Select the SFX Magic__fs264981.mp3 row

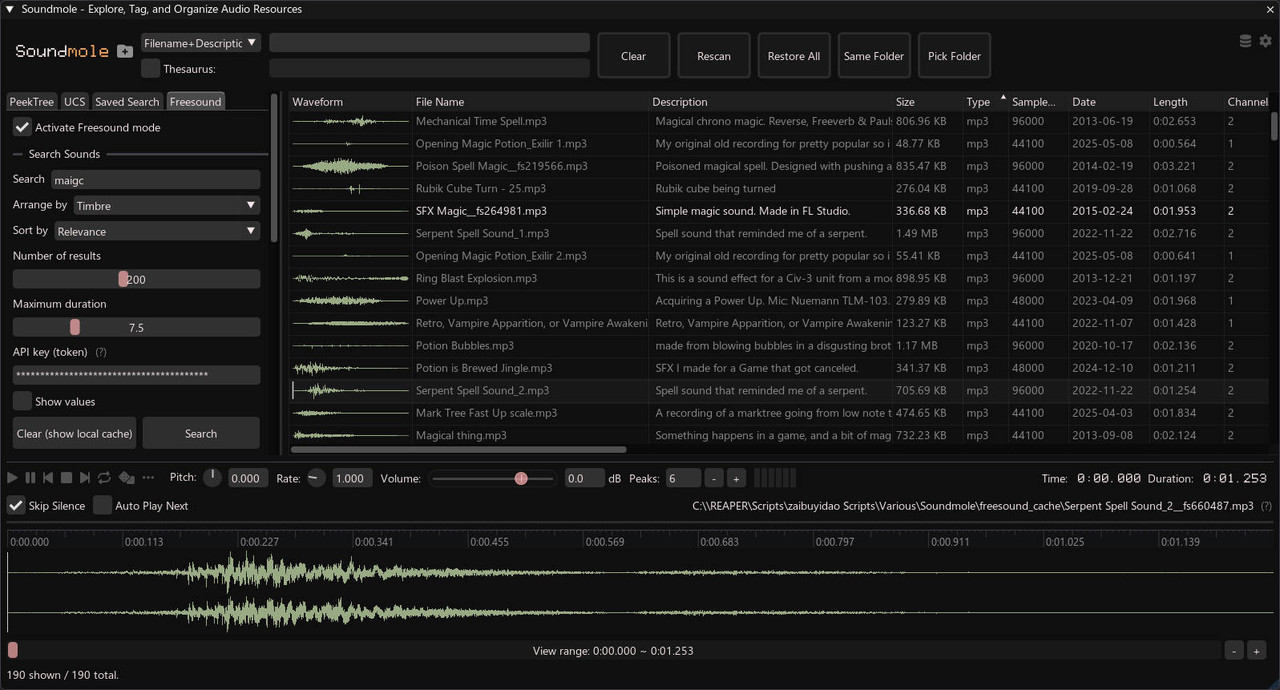pos(780,211)
